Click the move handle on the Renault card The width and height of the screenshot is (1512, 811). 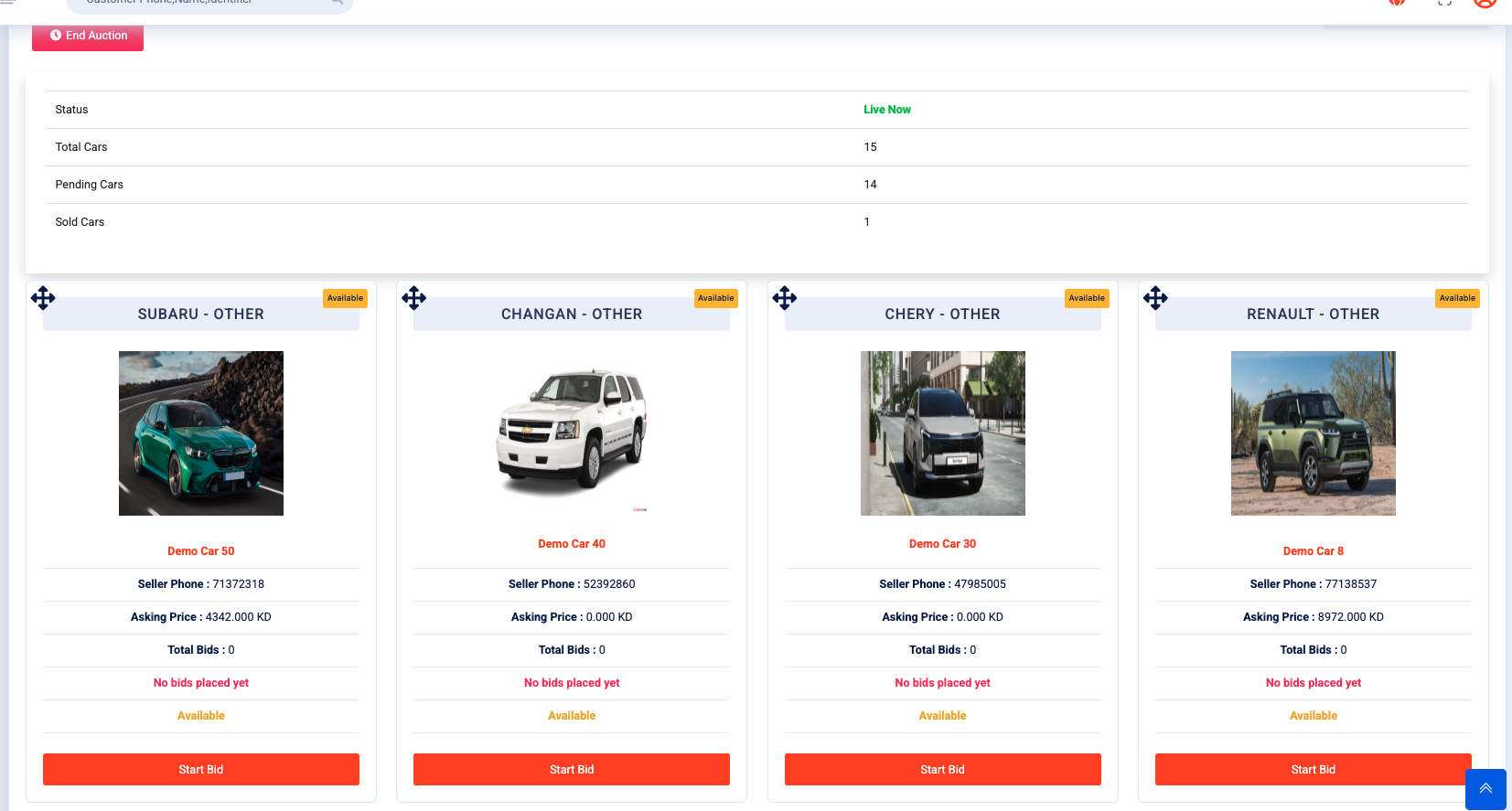tap(1155, 298)
